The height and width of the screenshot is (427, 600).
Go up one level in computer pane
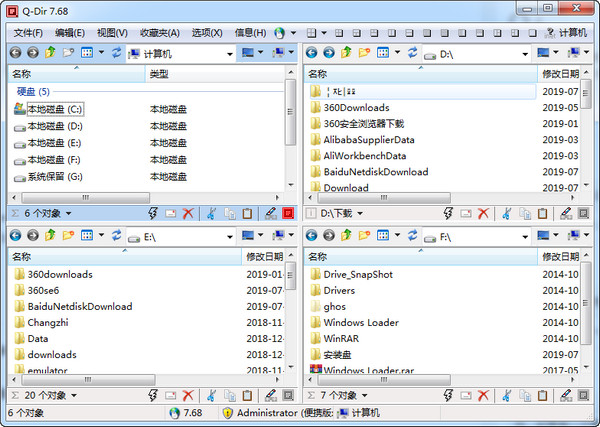click(x=51, y=52)
